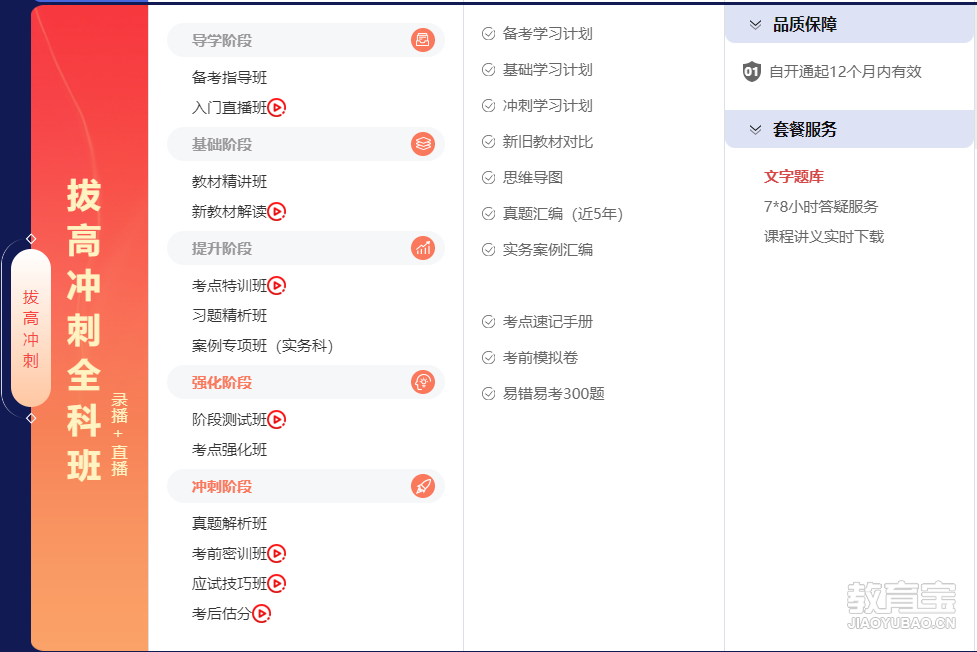Click the rocket icon in 冲刺阶段 header

[423, 487]
